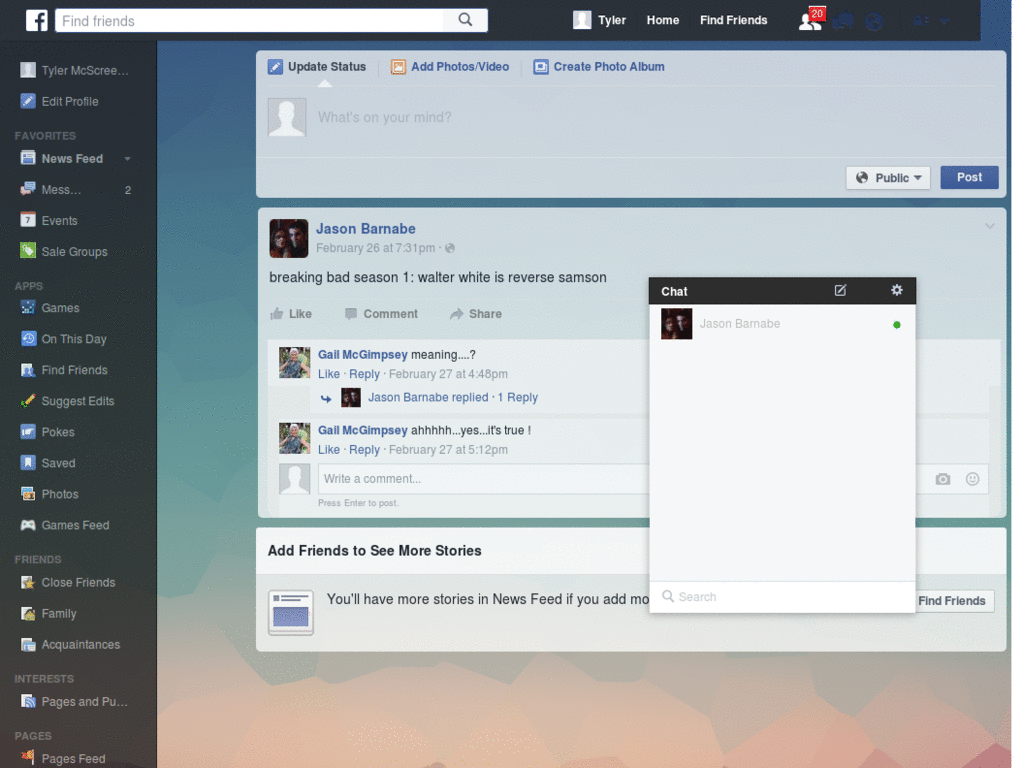Share Jason Barnabe's post
This screenshot has width=1024, height=768.
coord(475,313)
